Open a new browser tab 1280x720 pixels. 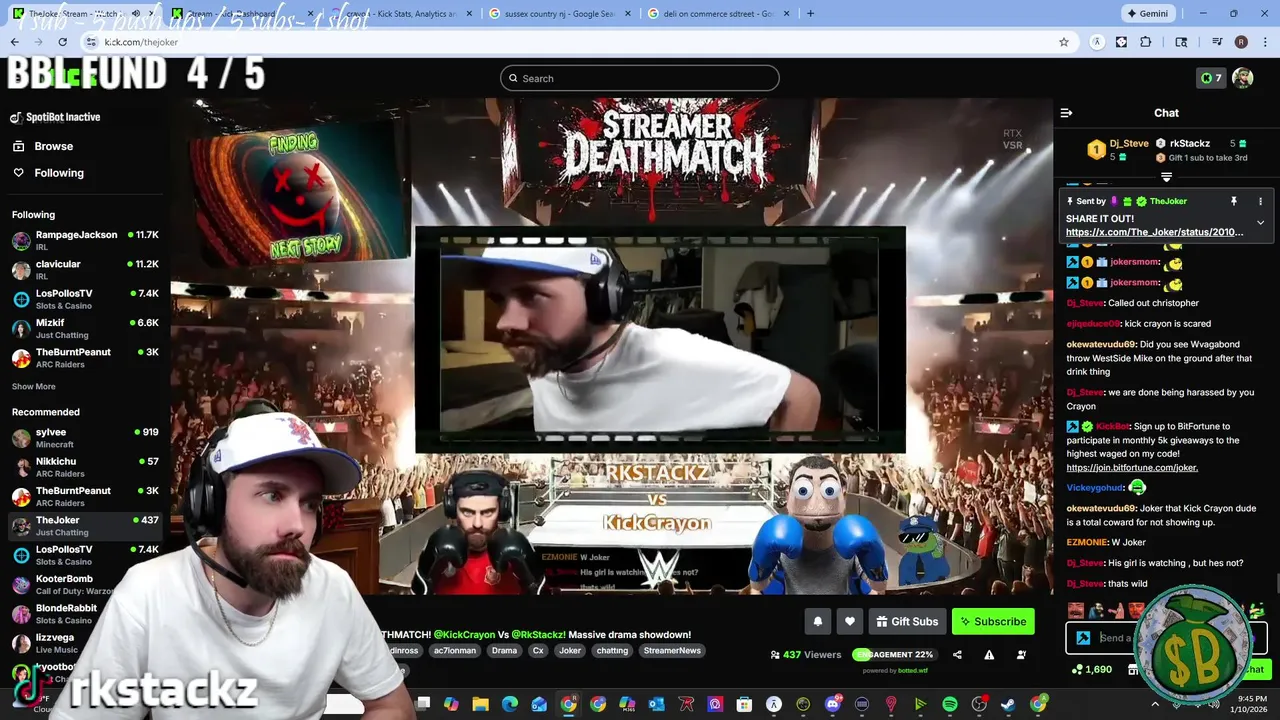(810, 14)
